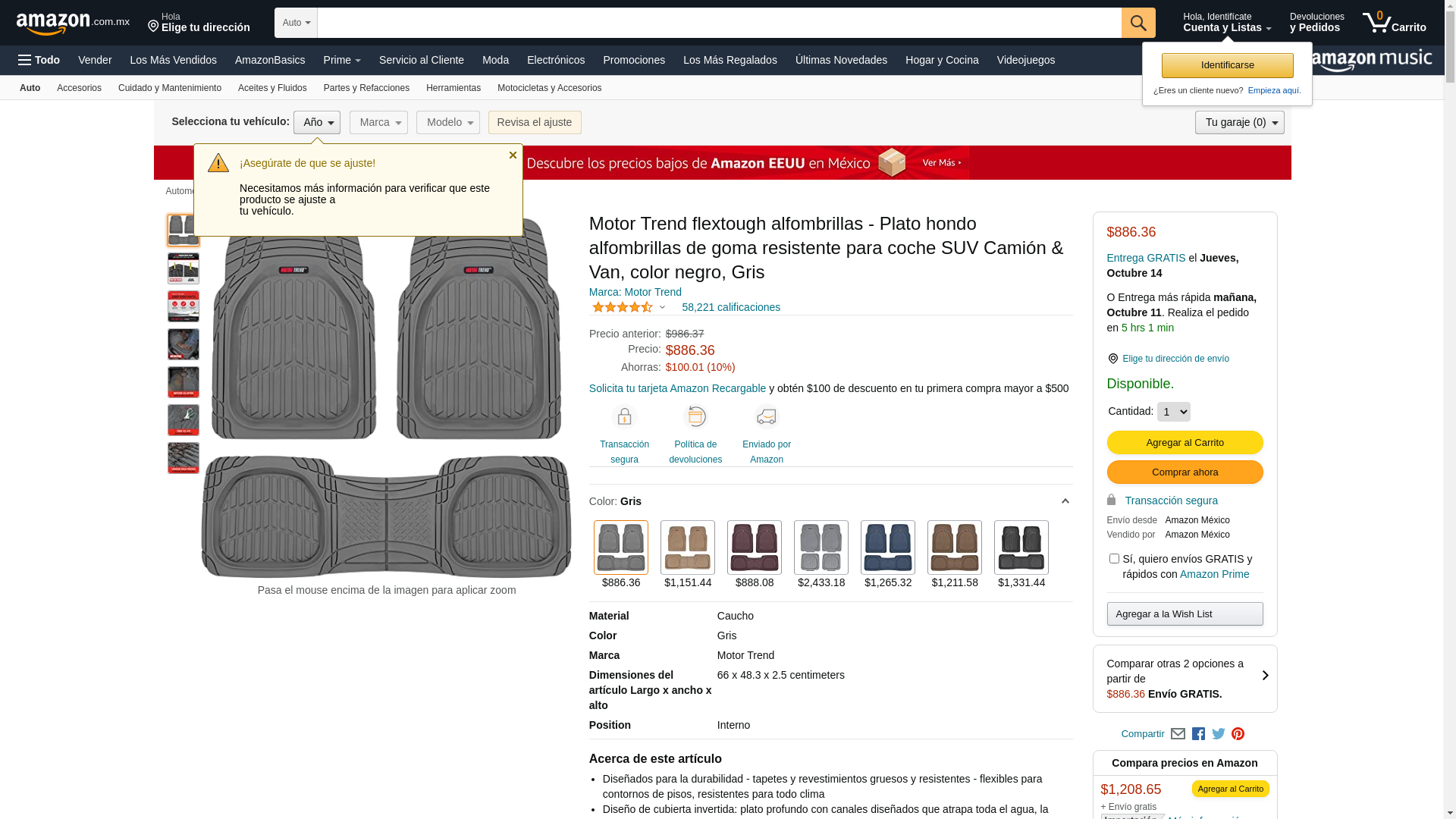The image size is (1456, 819).
Task: Open the Cantidad quantity selector
Action: [x=1173, y=412]
